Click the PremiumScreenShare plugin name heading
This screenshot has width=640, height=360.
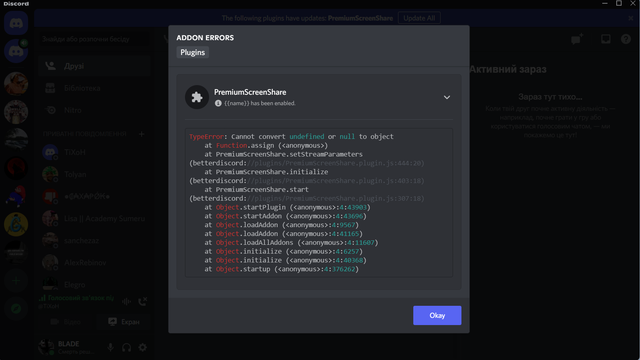(250, 92)
